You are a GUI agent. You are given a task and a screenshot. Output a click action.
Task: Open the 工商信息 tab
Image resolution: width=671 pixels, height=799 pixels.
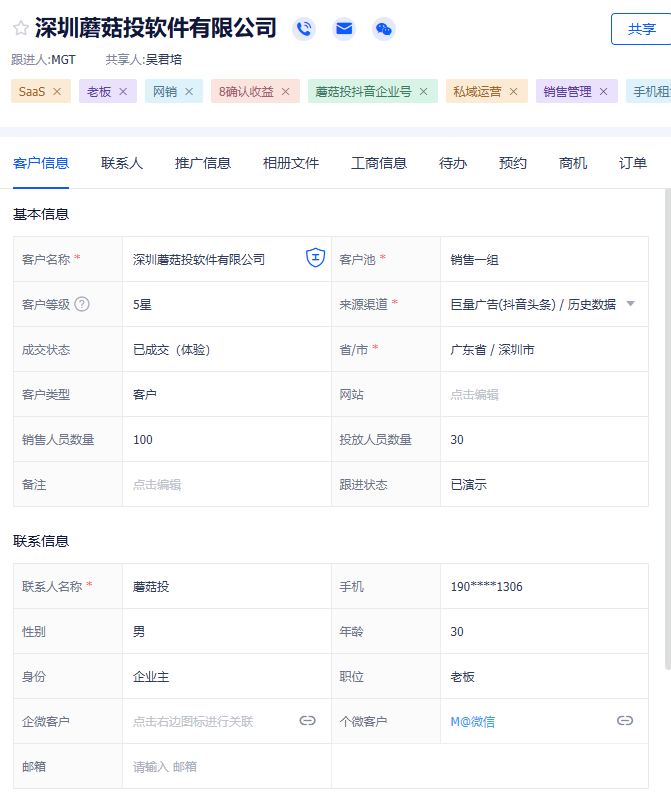click(379, 163)
